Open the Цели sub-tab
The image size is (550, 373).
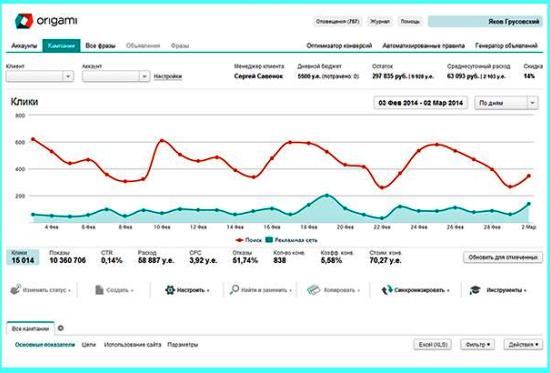(x=89, y=345)
